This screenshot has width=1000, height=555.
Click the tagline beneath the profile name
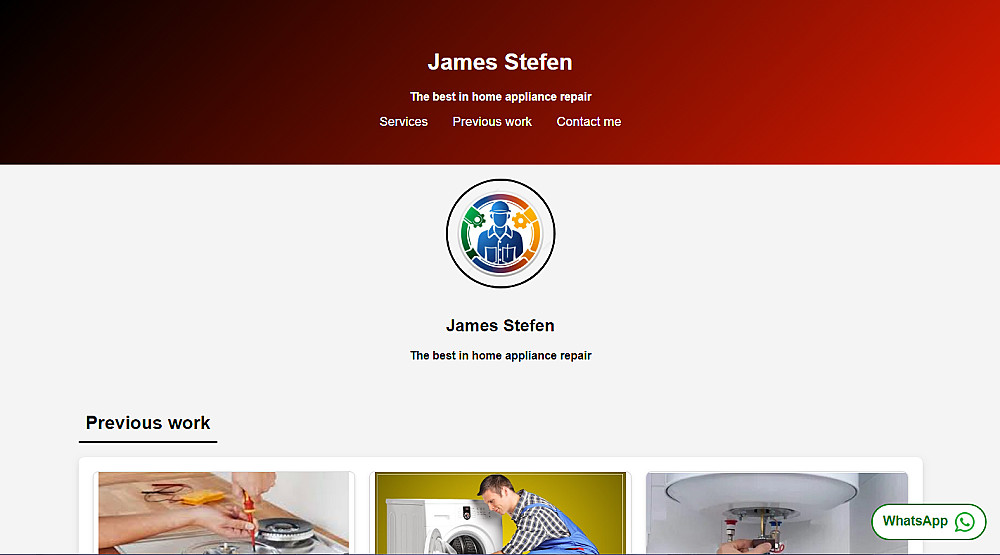501,356
